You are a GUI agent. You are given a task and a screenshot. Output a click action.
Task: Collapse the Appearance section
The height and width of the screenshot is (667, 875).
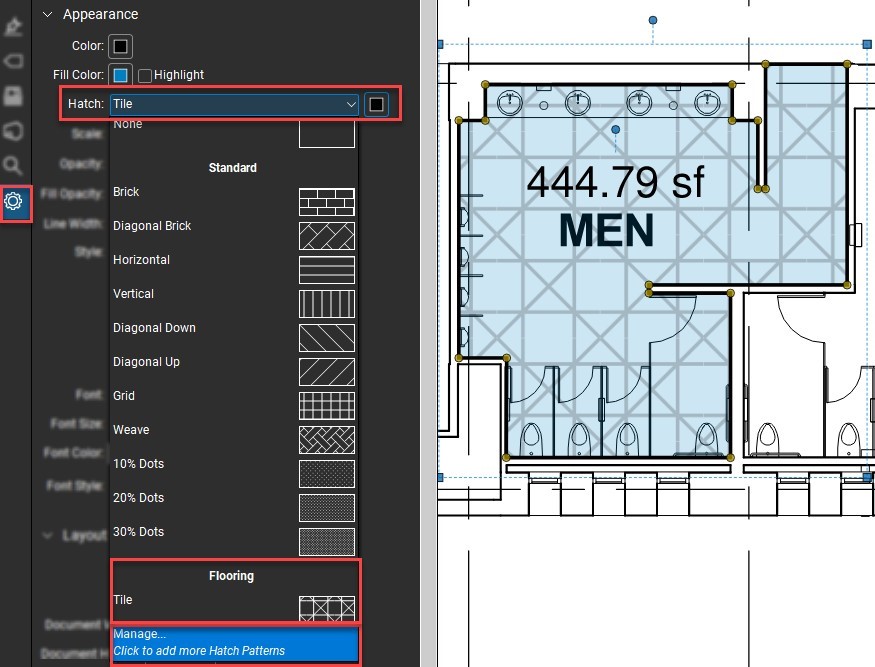coord(47,15)
